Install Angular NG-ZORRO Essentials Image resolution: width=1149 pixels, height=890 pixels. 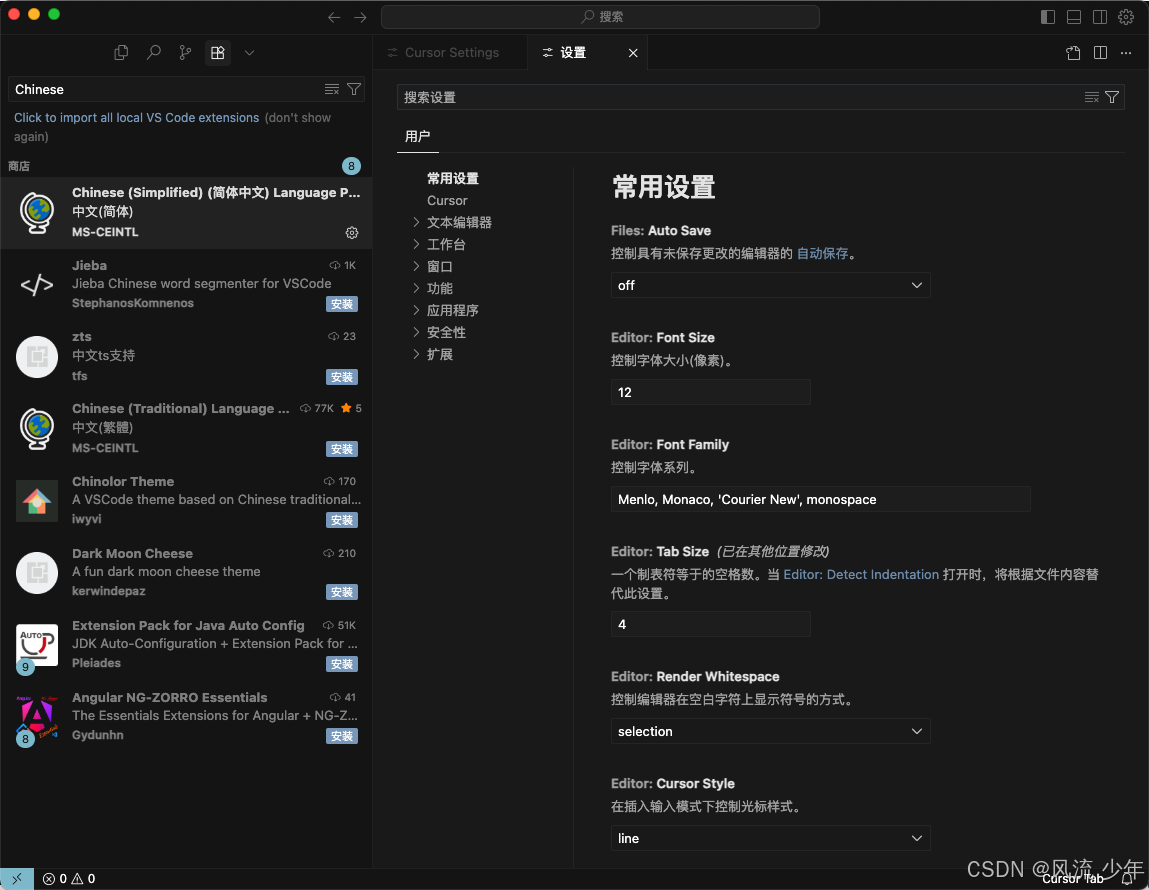click(x=341, y=735)
